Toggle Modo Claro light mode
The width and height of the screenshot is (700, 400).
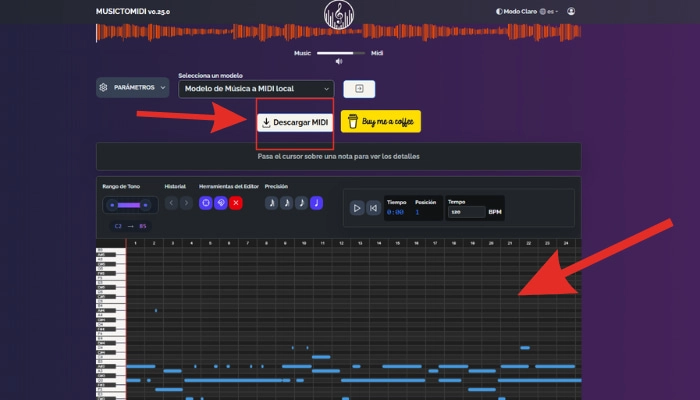516,12
